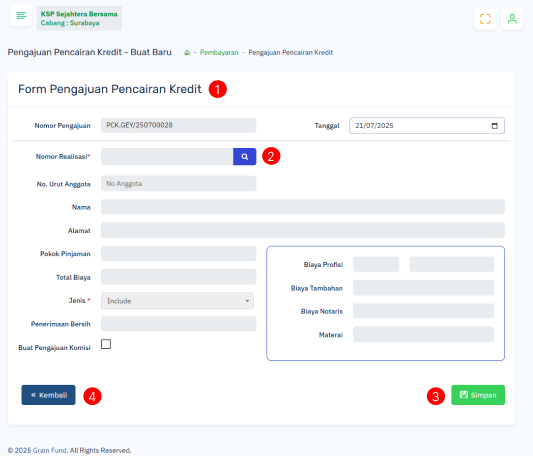
Task: Open the Tanggal calendar picker icon
Action: 495,126
